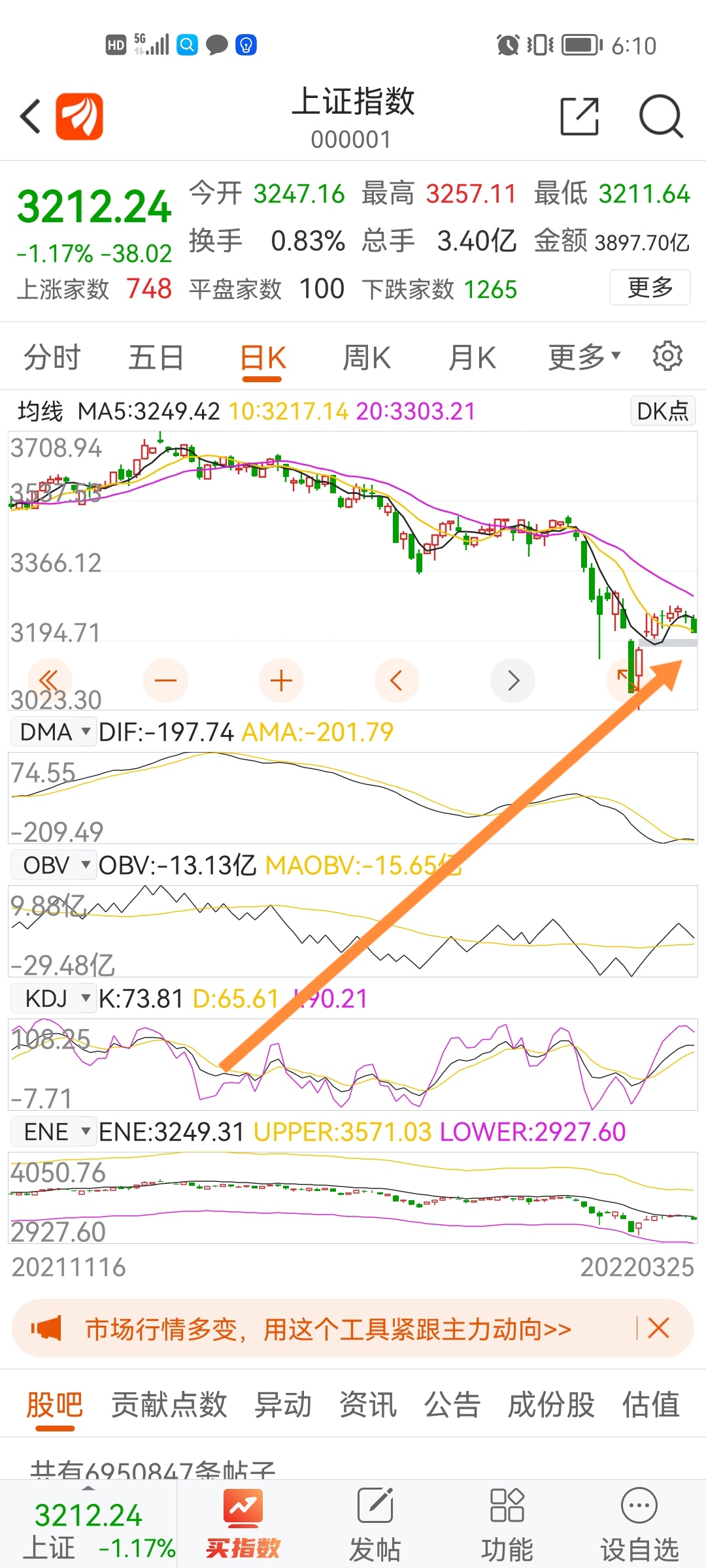Open chart settings gear icon
Screen dimensions: 706x1568
(x=667, y=356)
